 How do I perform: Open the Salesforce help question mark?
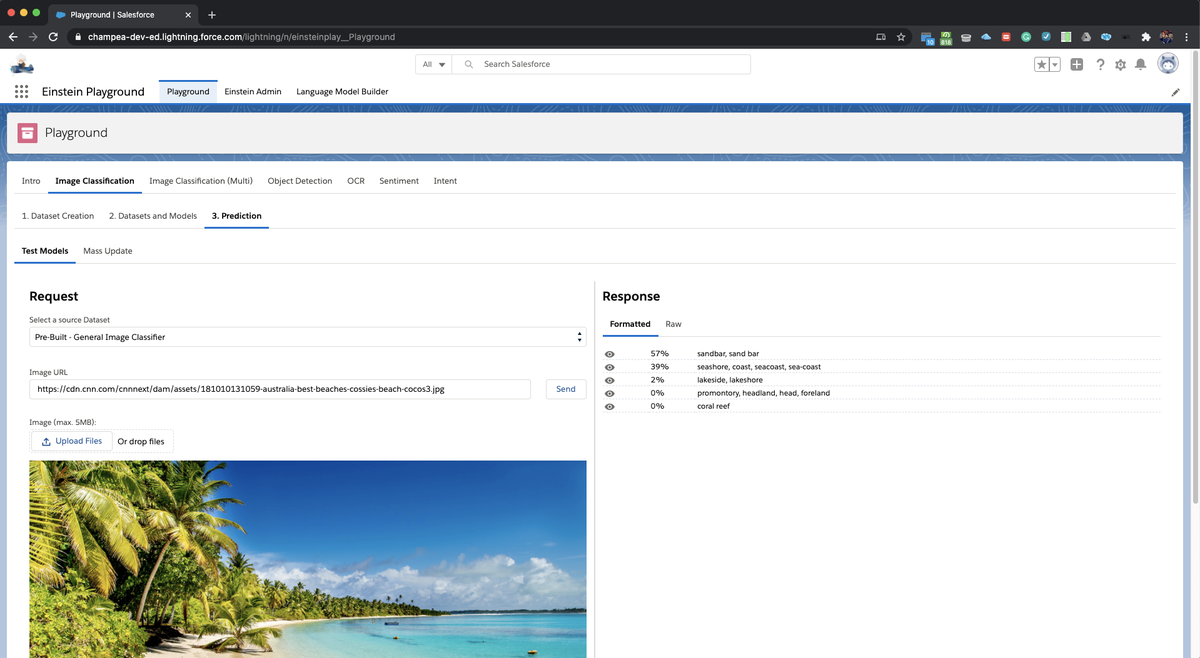1100,64
